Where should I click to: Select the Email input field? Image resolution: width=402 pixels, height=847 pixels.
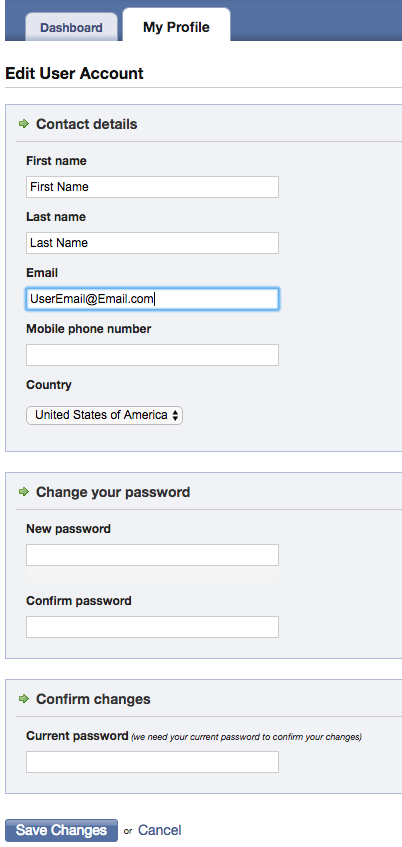click(x=152, y=299)
